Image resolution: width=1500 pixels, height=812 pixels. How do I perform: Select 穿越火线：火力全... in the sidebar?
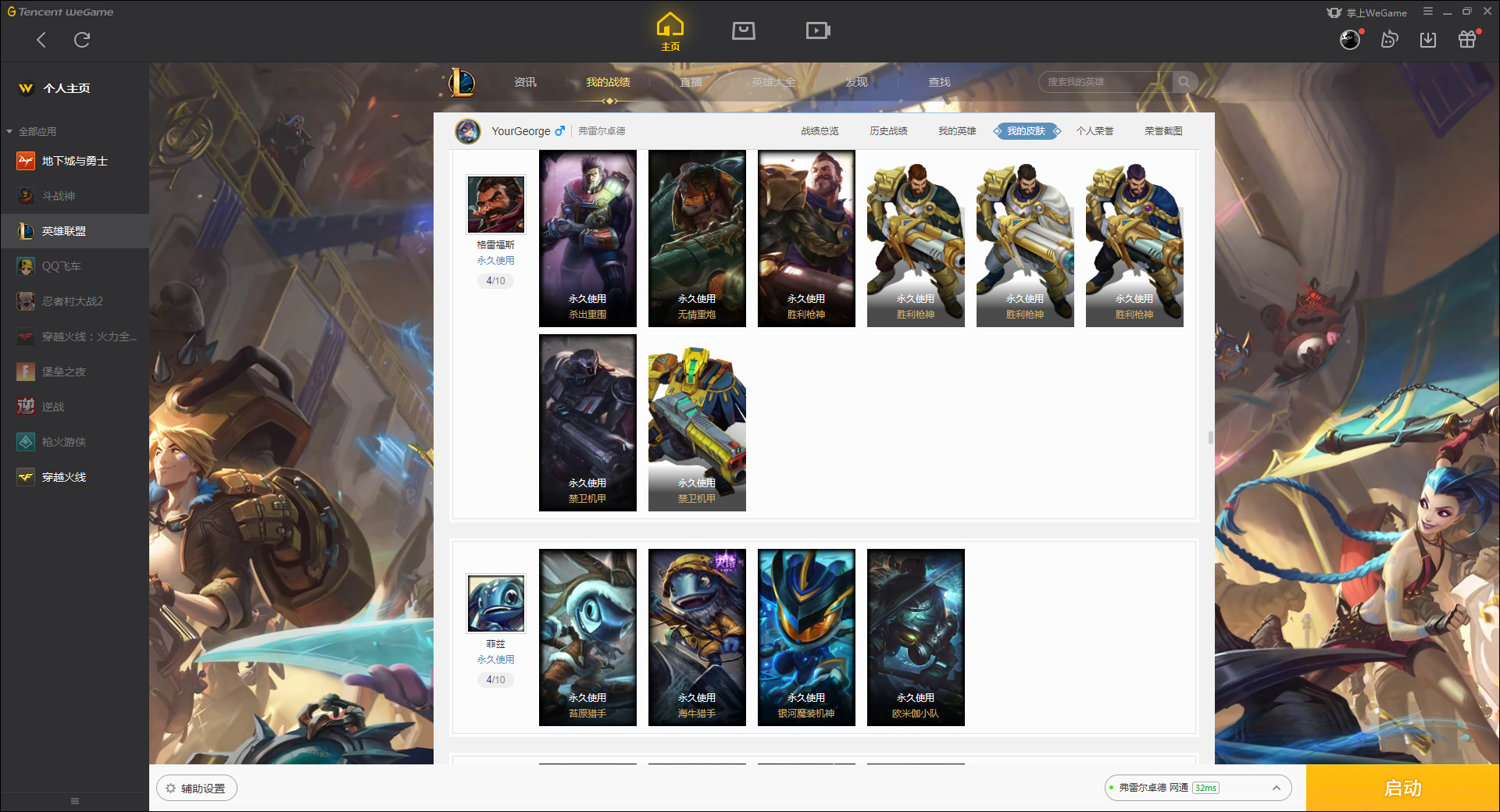[x=74, y=337]
